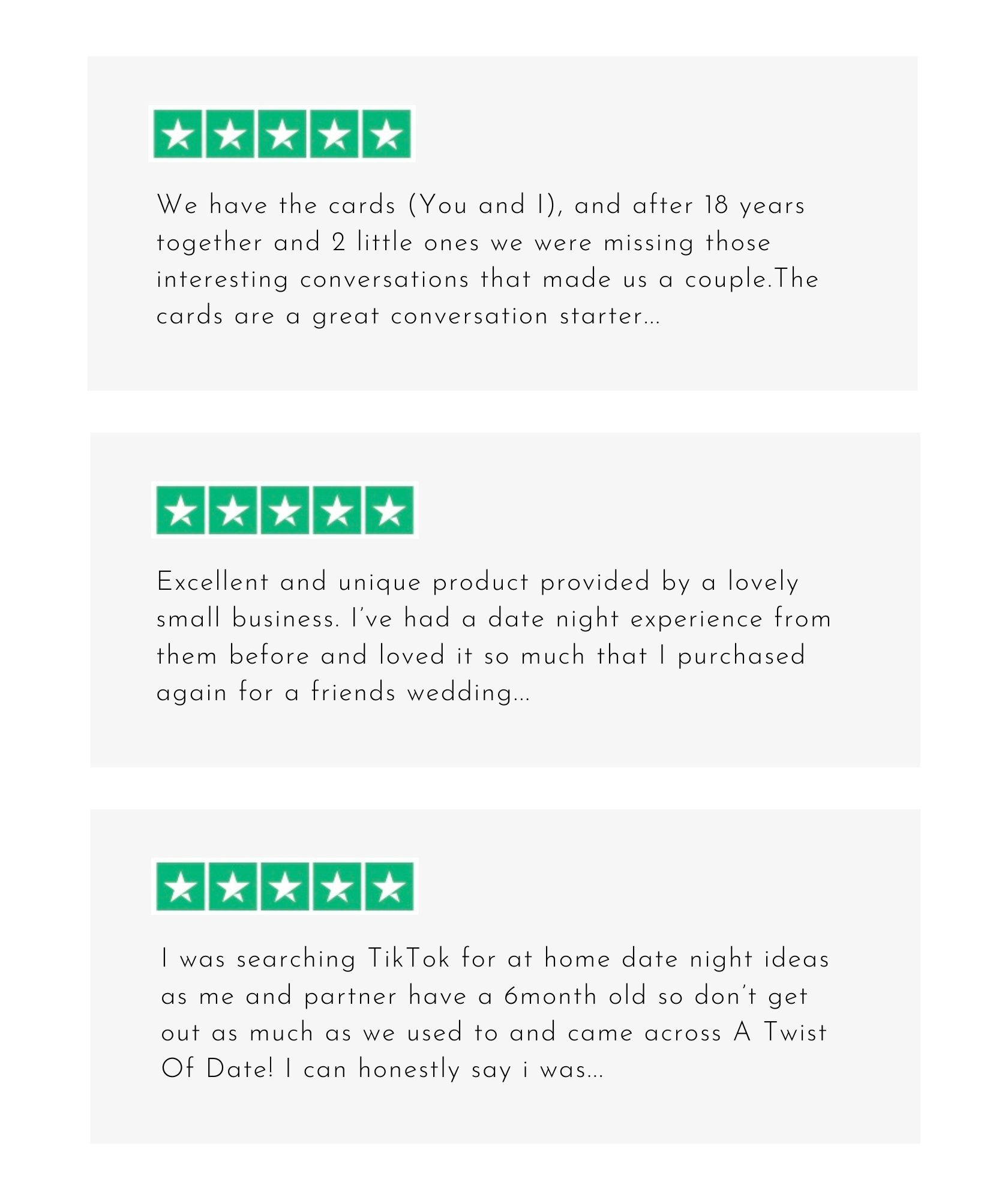Click the third star of the middle review

(x=284, y=510)
